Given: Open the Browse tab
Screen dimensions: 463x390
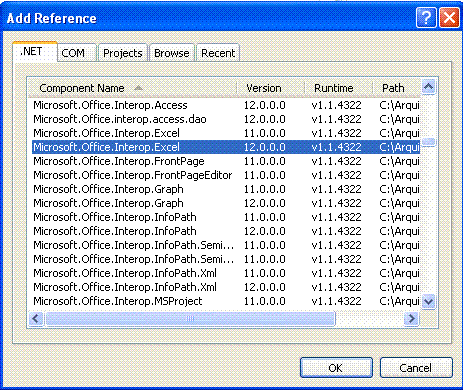Looking at the screenshot, I should click(x=171, y=53).
